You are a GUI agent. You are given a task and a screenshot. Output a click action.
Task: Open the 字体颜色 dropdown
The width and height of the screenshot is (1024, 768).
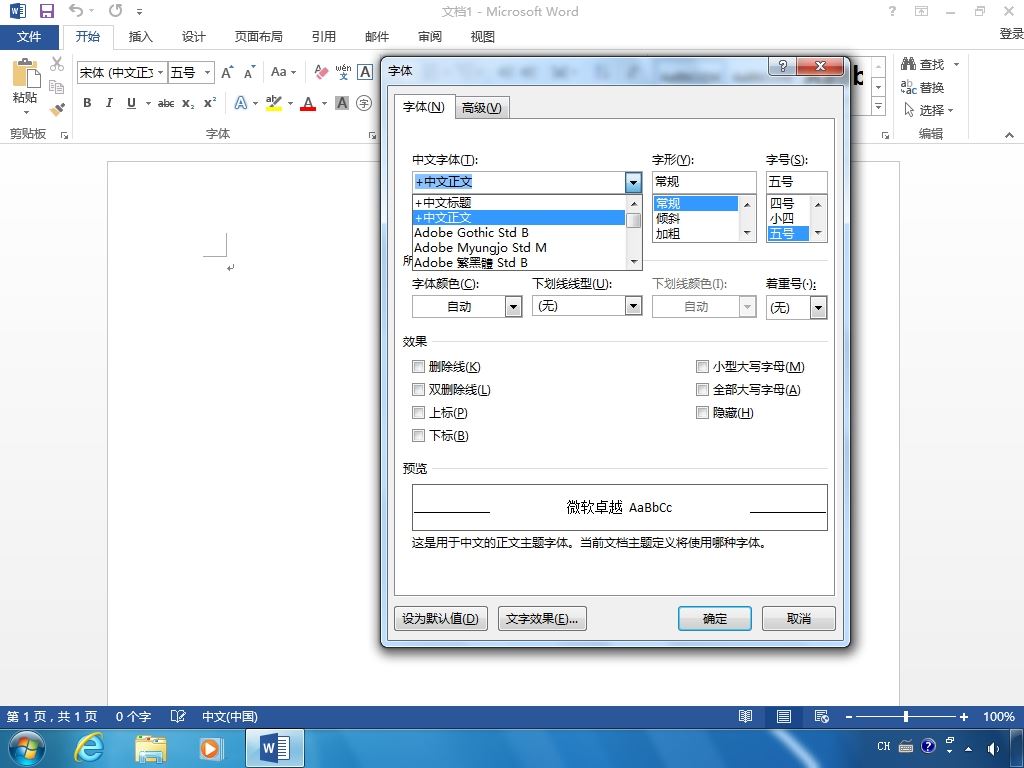click(513, 306)
